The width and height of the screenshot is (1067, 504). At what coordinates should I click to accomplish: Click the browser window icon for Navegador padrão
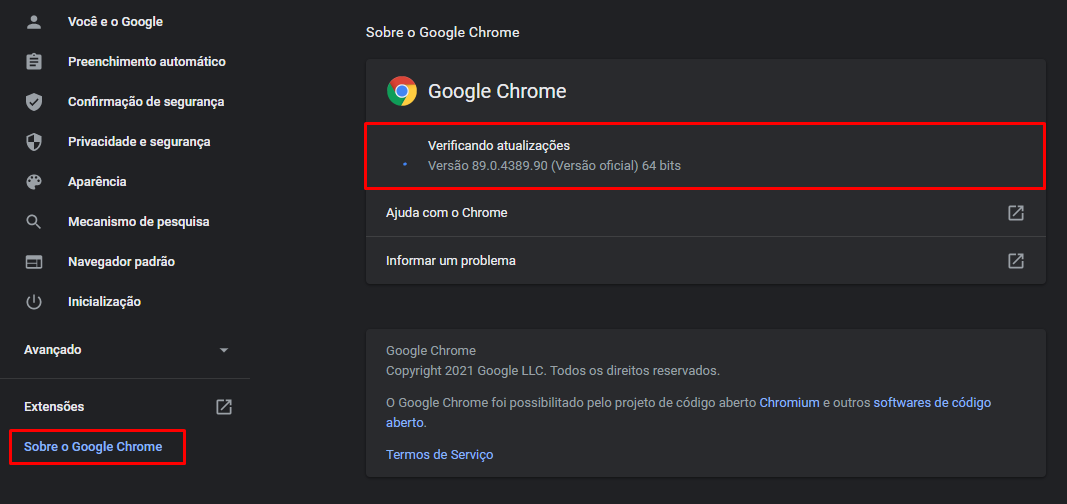(34, 262)
